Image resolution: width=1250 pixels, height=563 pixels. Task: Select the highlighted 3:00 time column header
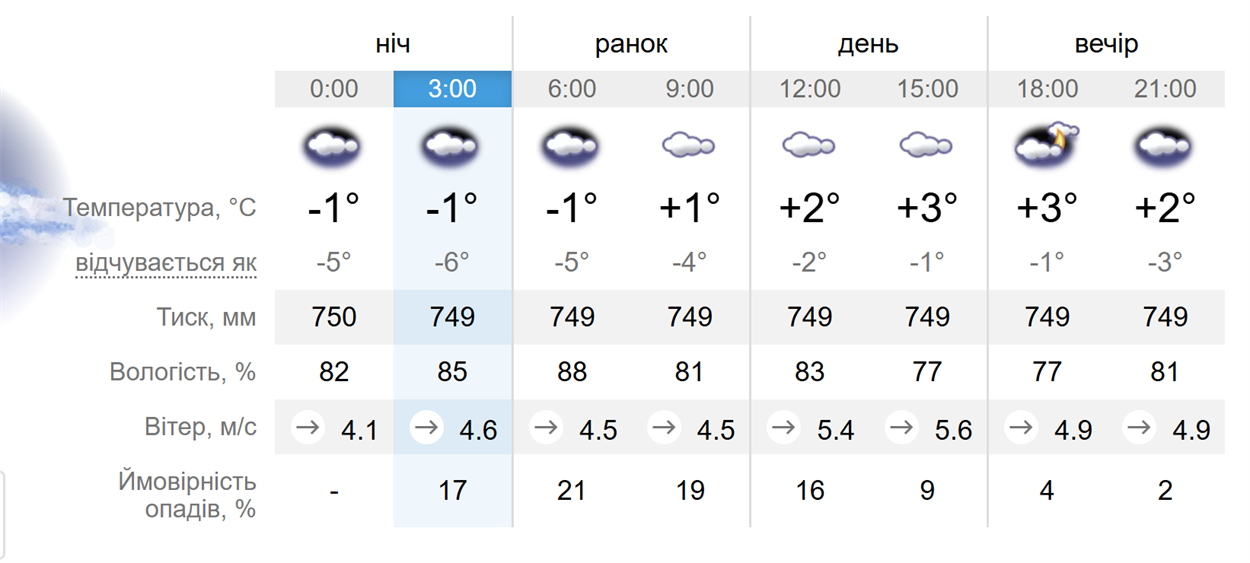point(453,89)
